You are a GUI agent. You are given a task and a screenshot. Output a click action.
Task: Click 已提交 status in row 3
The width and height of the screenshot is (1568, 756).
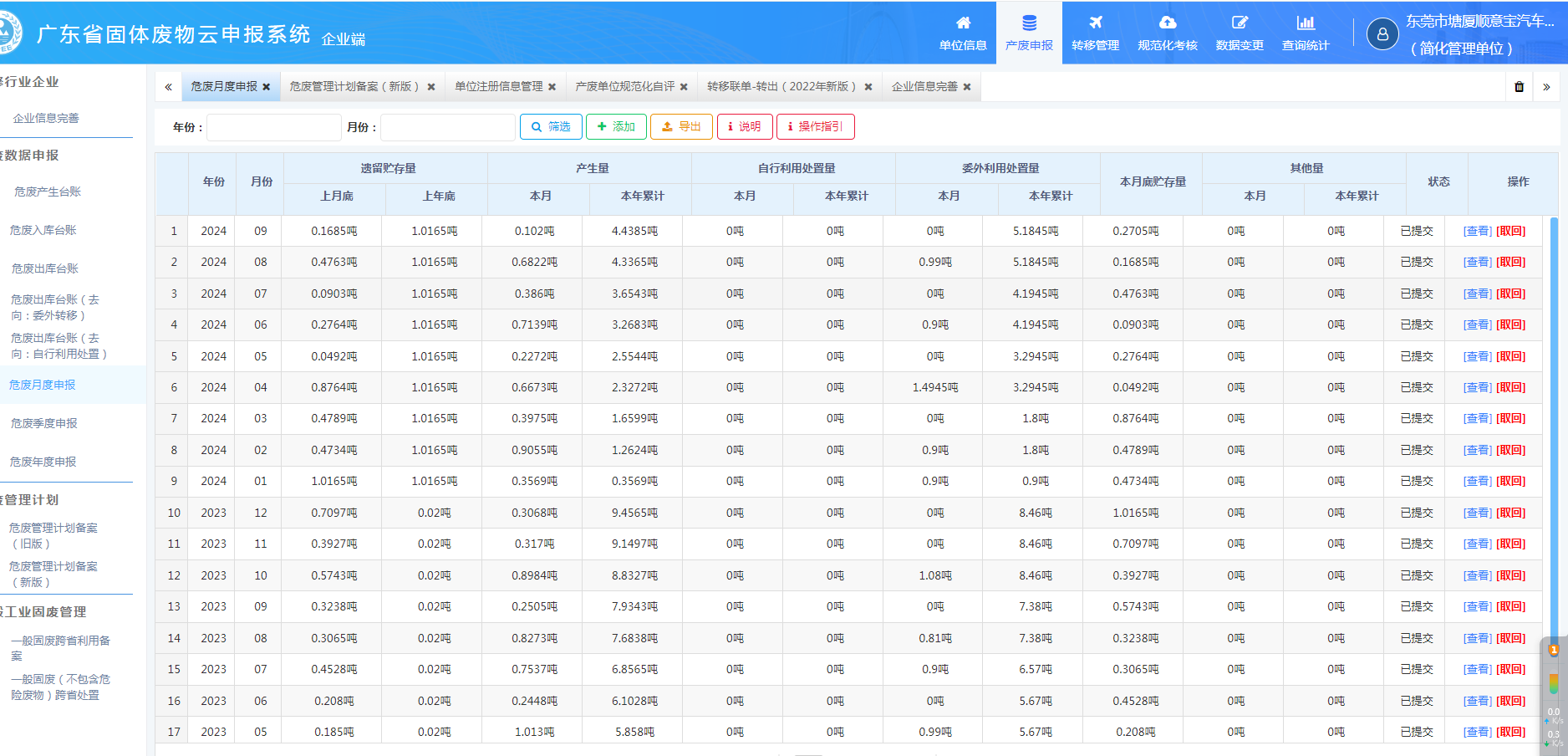pyautogui.click(x=1417, y=294)
